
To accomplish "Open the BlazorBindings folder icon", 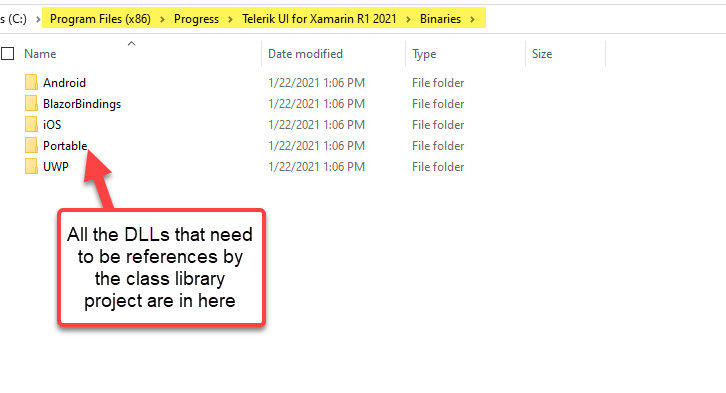I will tap(31, 103).
